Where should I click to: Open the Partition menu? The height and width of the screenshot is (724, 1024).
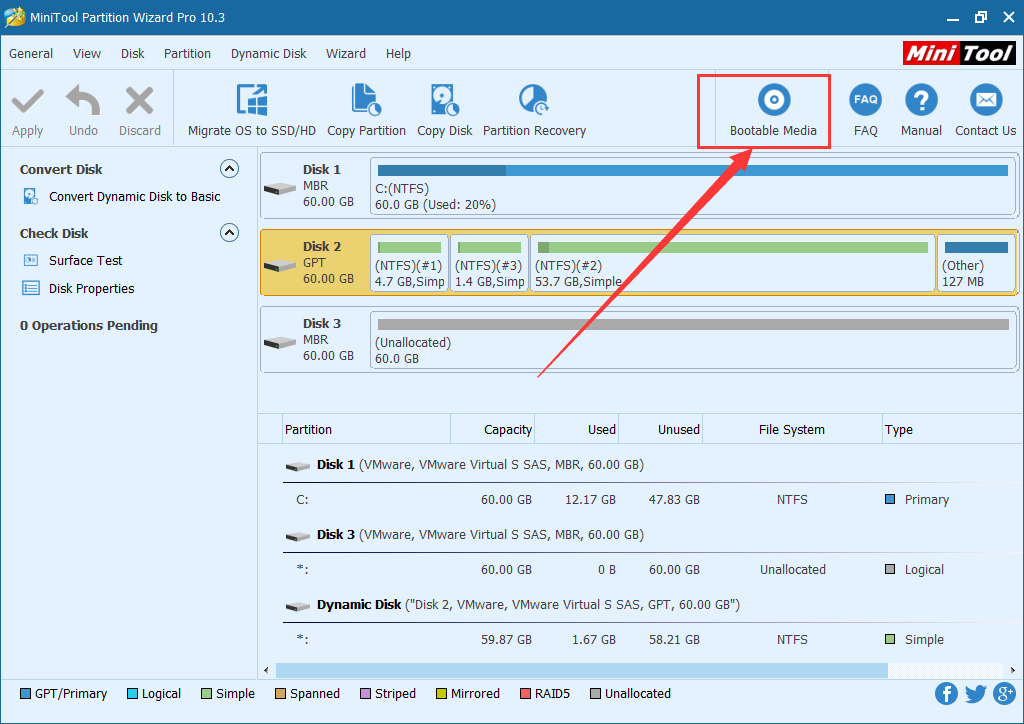coord(187,54)
